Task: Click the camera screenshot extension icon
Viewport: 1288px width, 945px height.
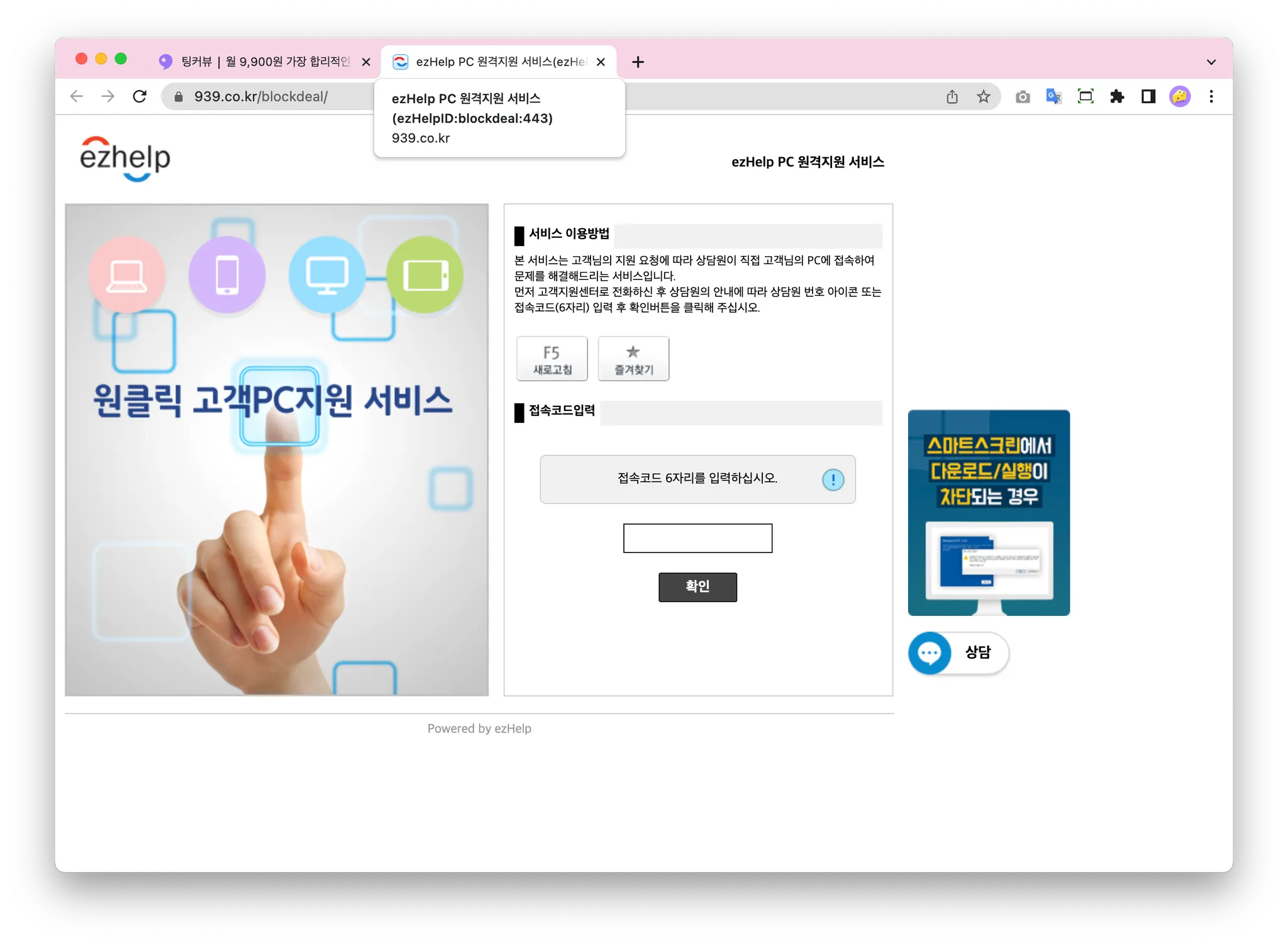Action: [x=1023, y=96]
